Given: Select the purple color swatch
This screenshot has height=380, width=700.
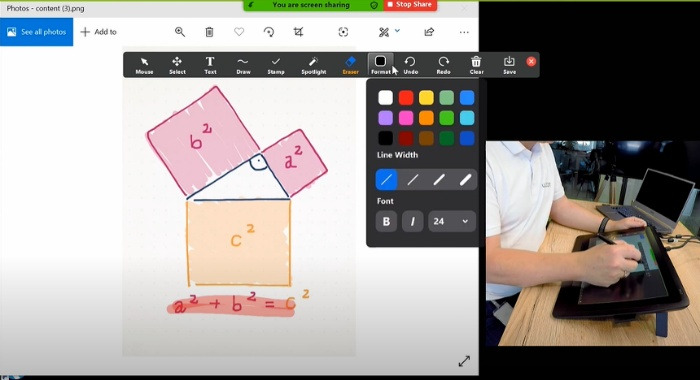Looking at the screenshot, I should click(385, 118).
